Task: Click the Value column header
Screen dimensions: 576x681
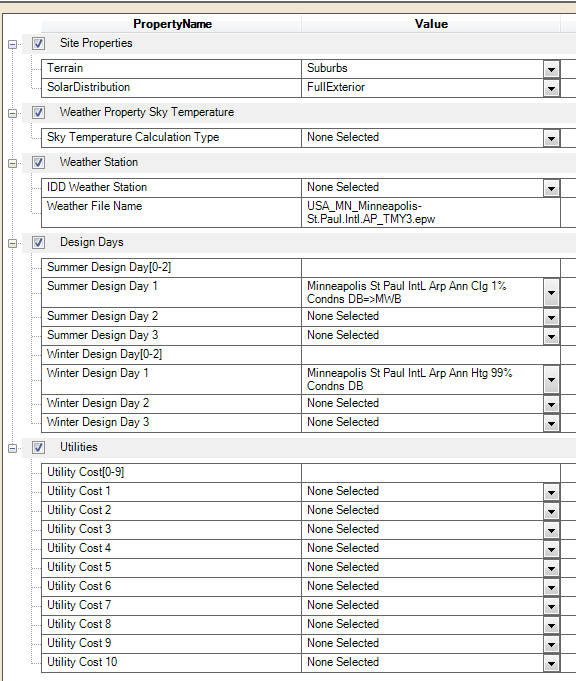Action: (x=431, y=24)
